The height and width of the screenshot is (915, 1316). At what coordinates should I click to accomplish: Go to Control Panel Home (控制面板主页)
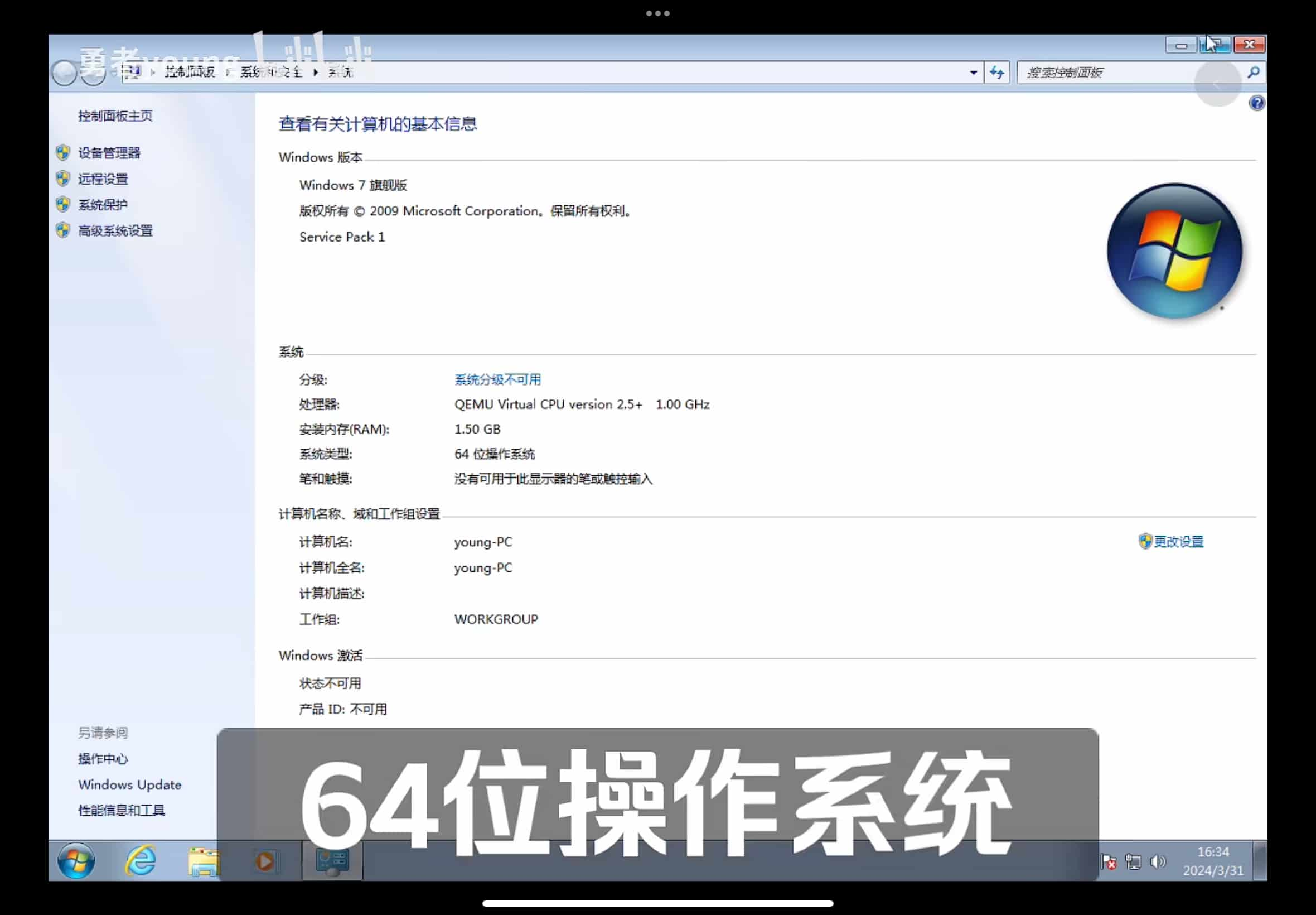[x=115, y=116]
